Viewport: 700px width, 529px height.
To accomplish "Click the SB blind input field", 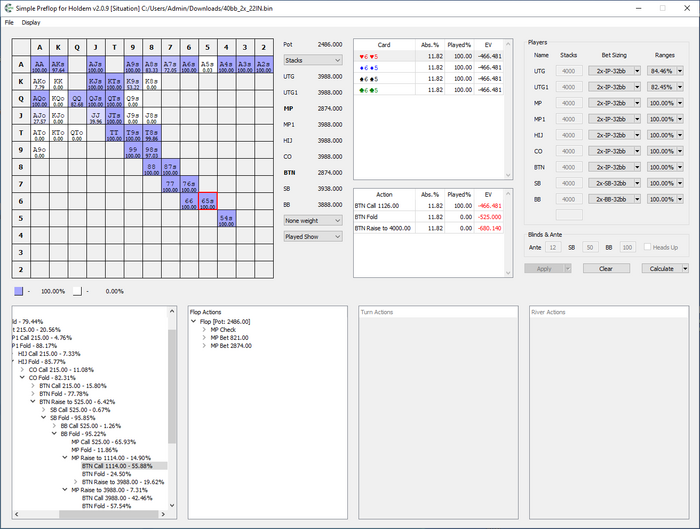I will pyautogui.click(x=590, y=247).
